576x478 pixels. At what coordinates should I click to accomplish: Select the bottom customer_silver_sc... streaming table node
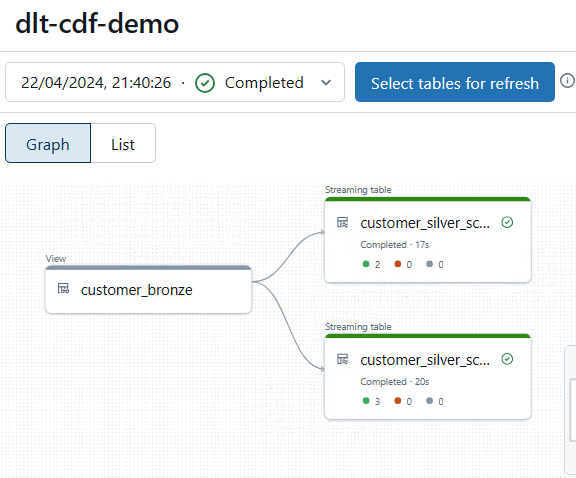[x=428, y=377]
